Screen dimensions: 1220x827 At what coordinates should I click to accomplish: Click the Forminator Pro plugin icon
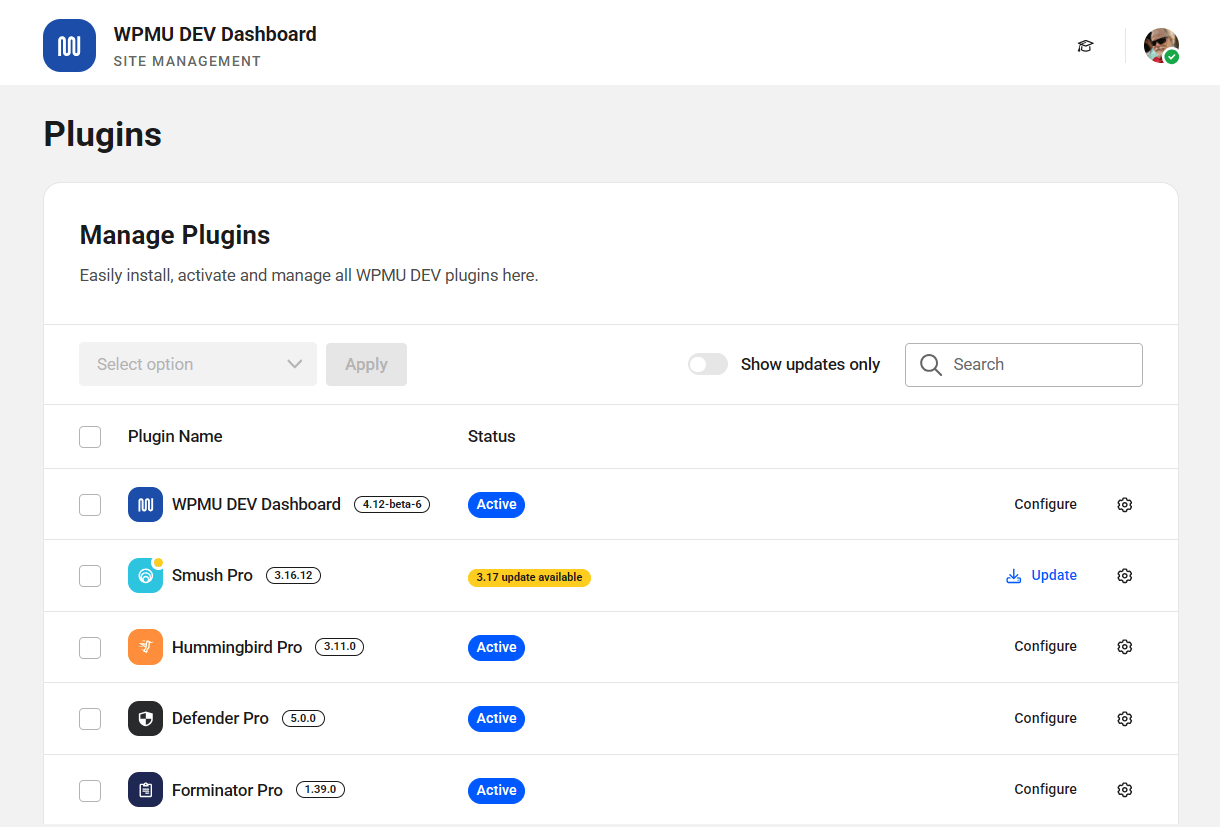[145, 790]
